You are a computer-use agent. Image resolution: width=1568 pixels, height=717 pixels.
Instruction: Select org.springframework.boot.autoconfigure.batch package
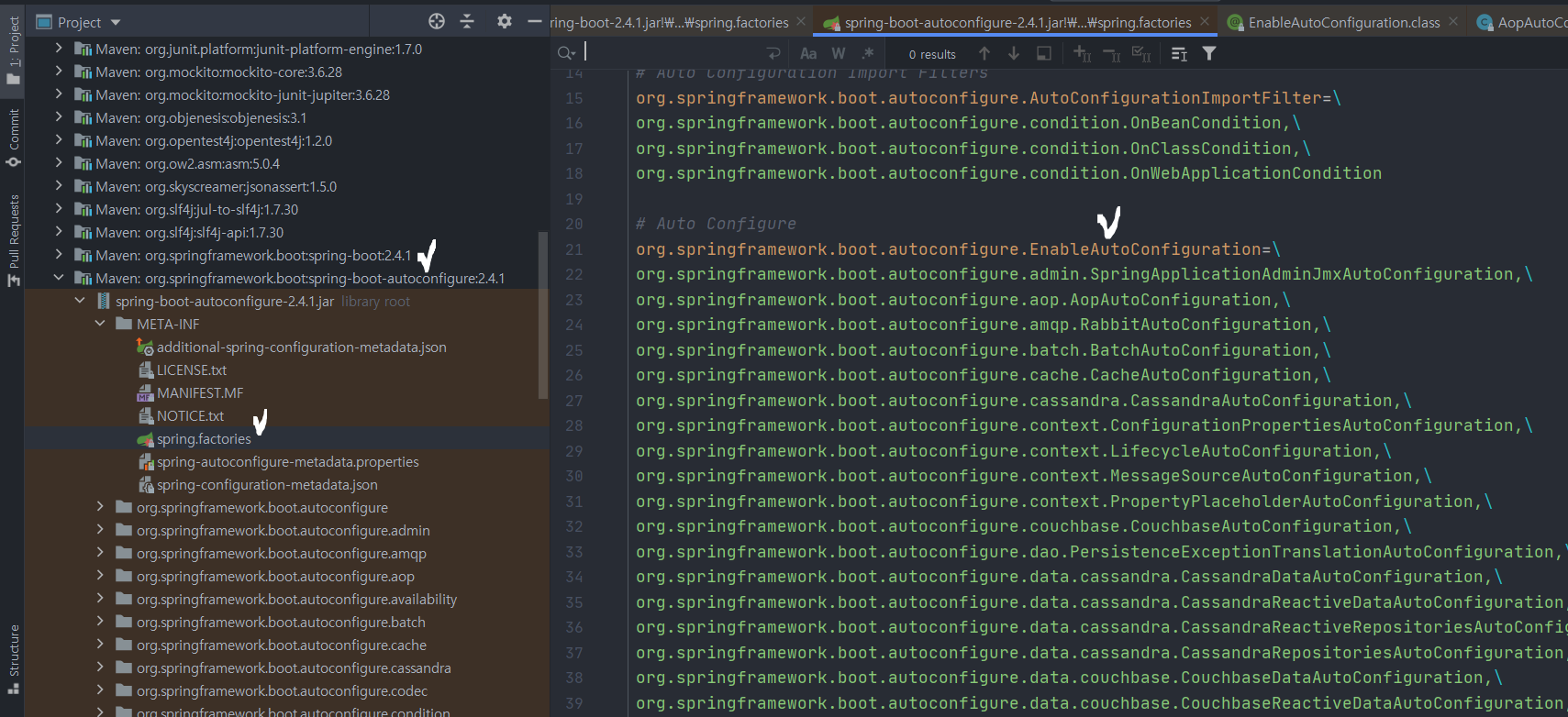coord(281,622)
